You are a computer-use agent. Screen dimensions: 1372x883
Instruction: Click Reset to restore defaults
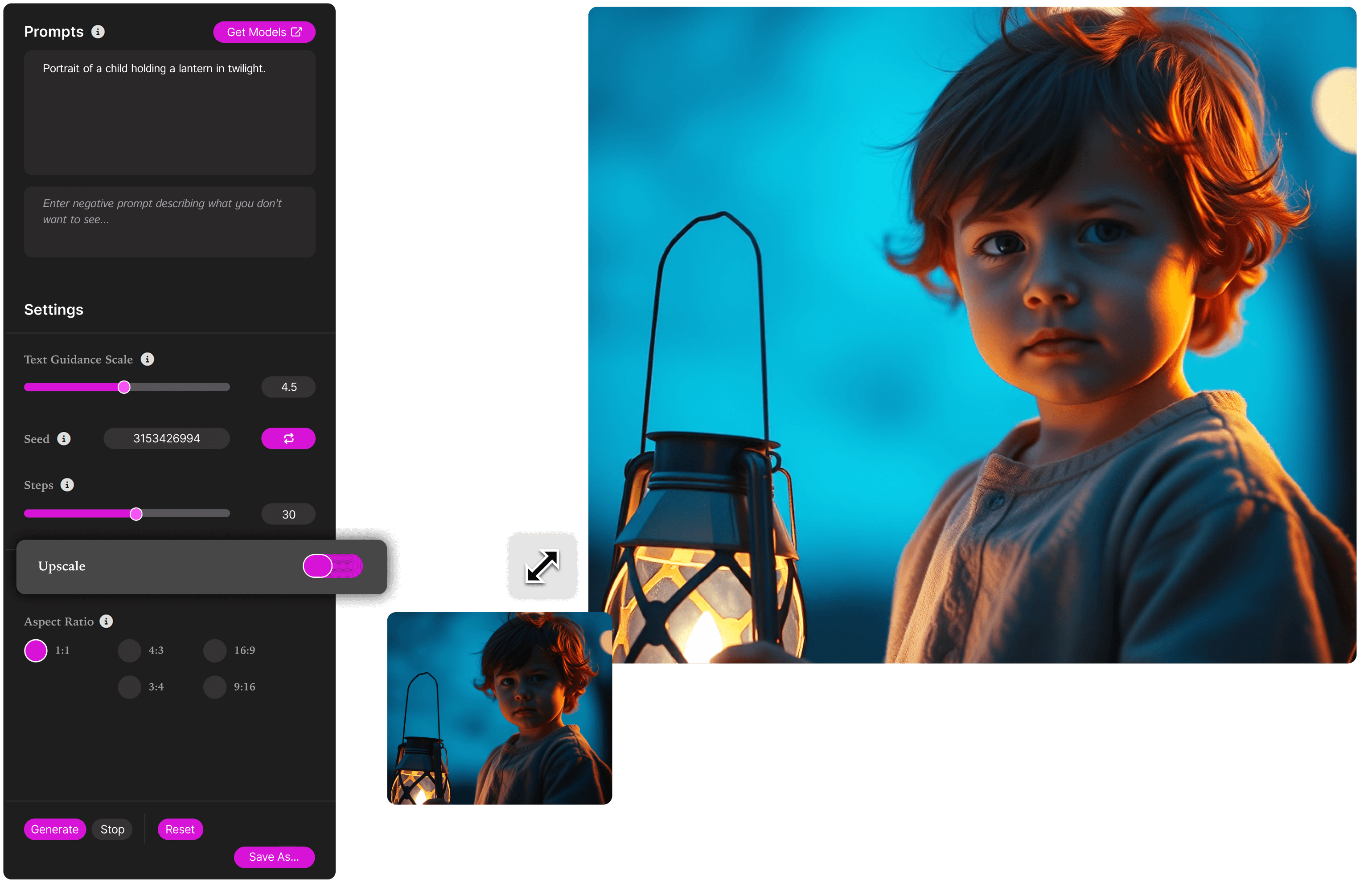point(180,829)
